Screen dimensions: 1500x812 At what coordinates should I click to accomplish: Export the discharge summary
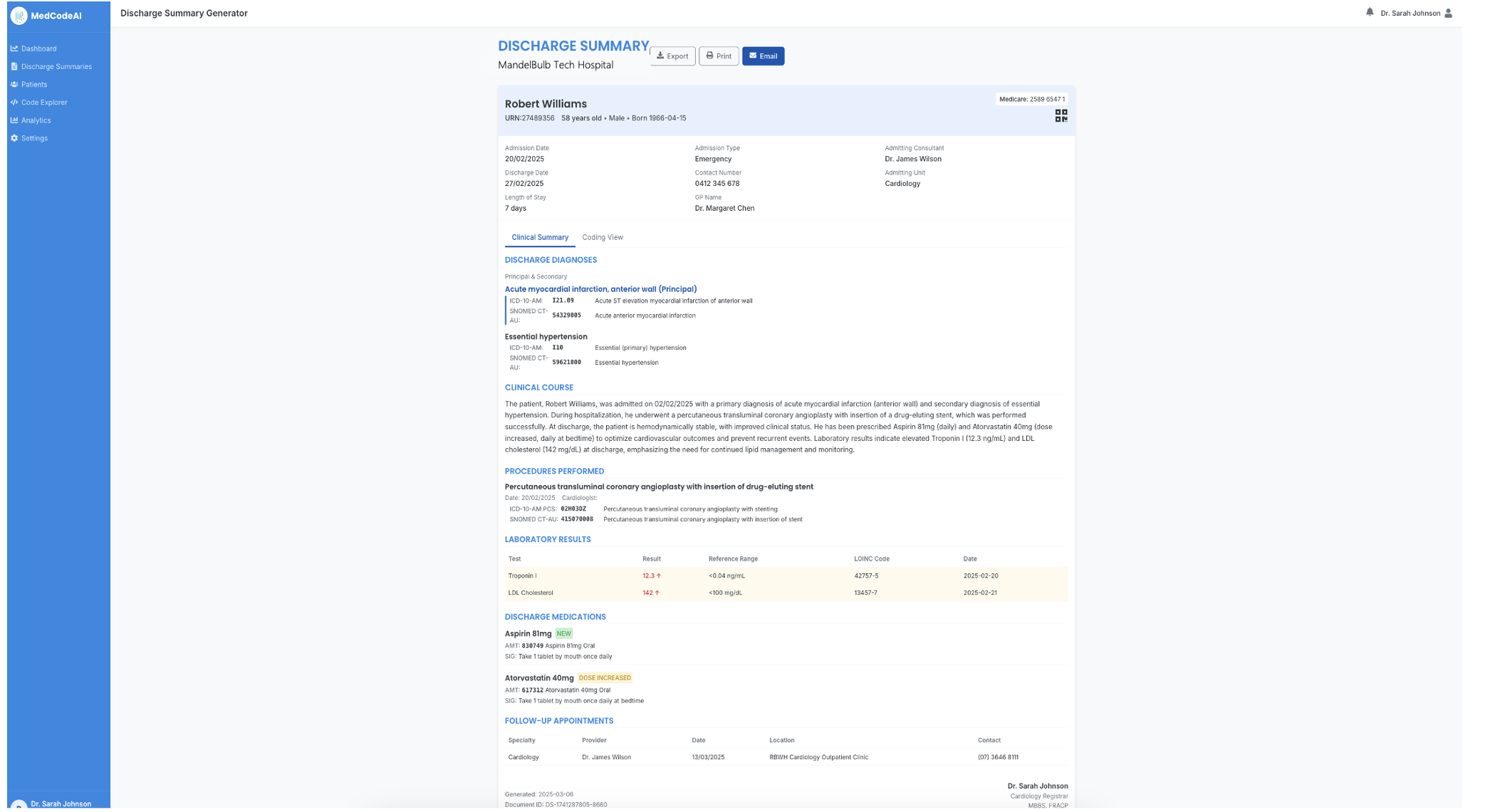[672, 56]
